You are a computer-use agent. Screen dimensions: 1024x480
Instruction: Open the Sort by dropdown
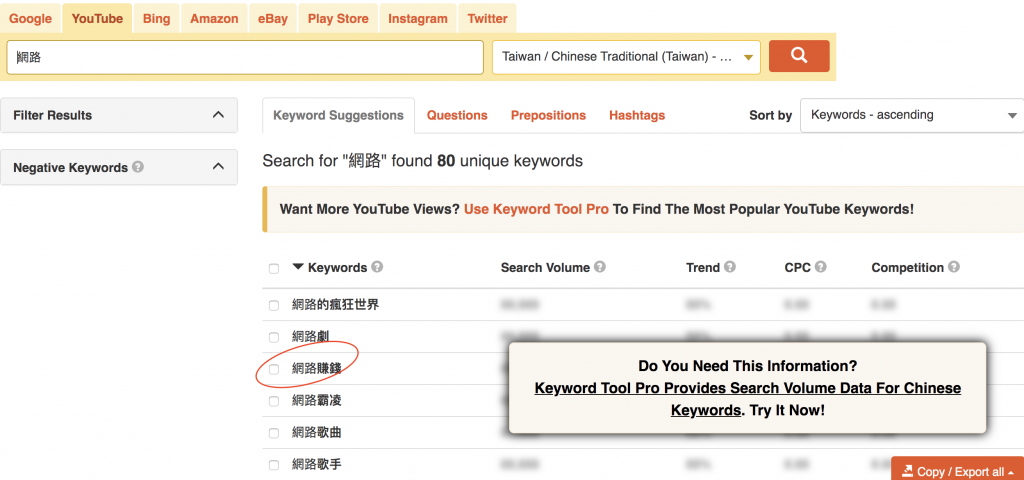coord(912,115)
